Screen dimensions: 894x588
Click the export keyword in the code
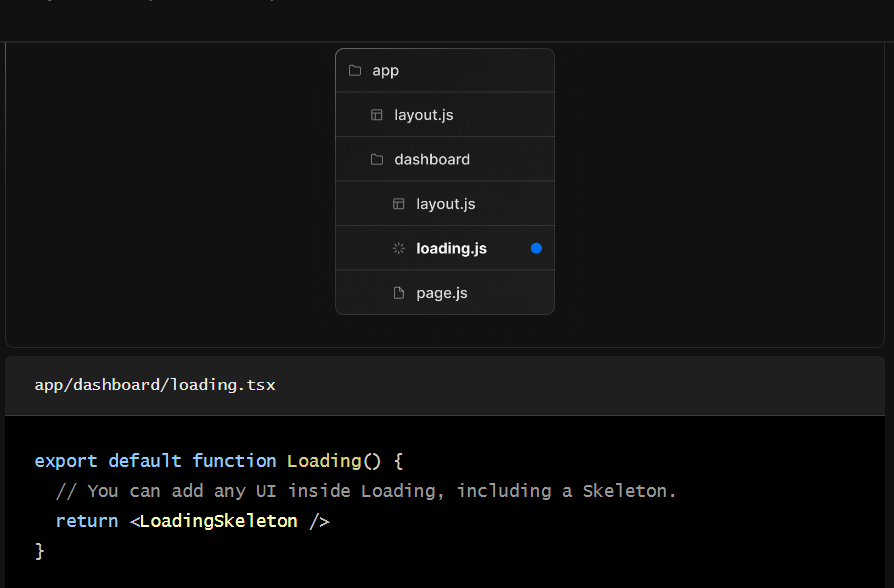pyautogui.click(x=66, y=461)
